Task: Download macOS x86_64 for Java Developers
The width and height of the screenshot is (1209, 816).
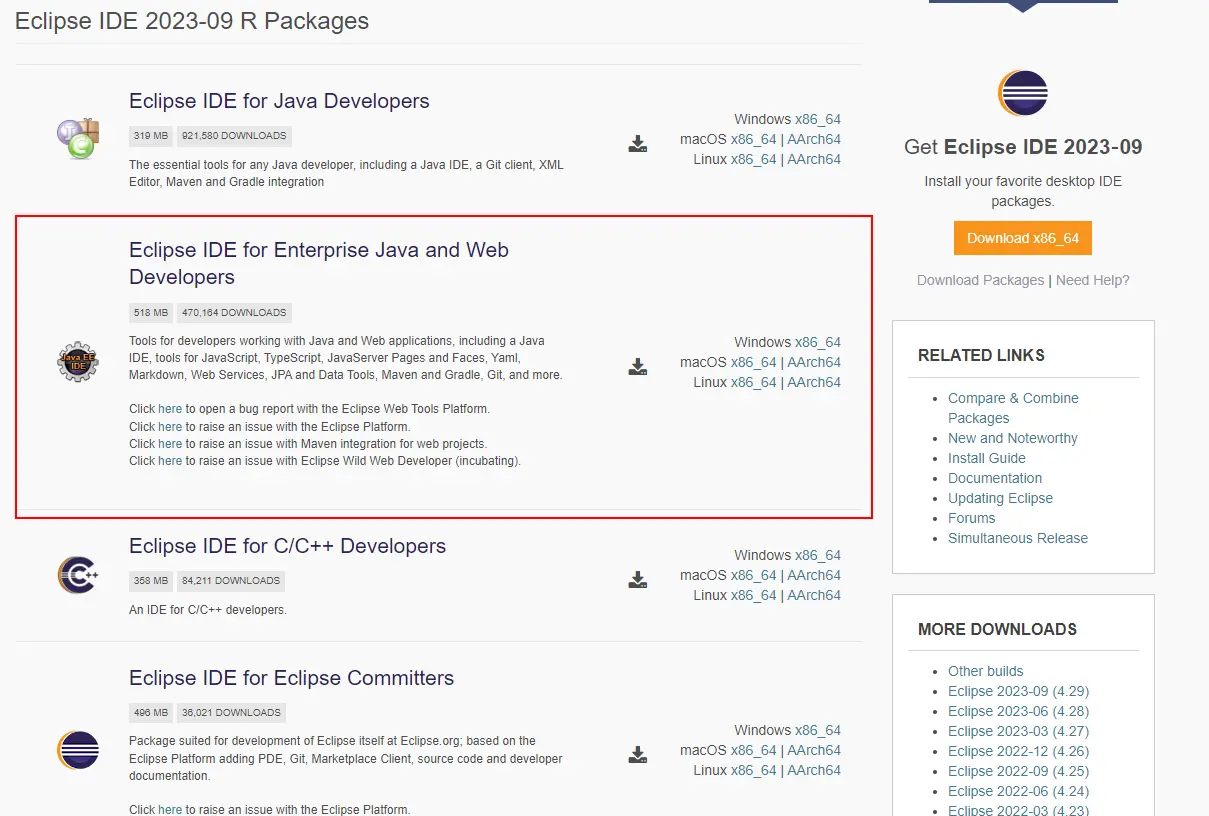Action: [754, 139]
